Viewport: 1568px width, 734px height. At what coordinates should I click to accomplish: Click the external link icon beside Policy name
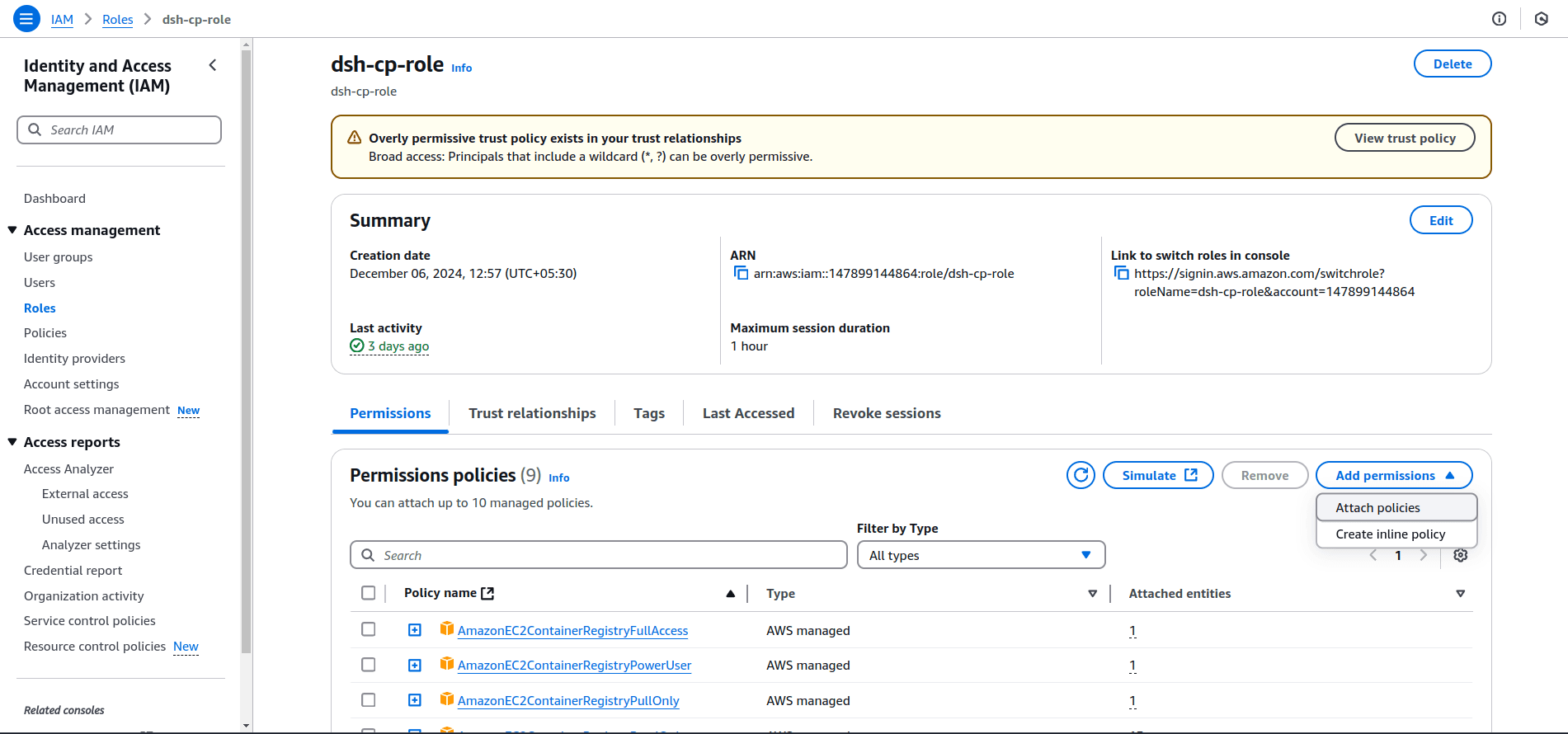487,593
